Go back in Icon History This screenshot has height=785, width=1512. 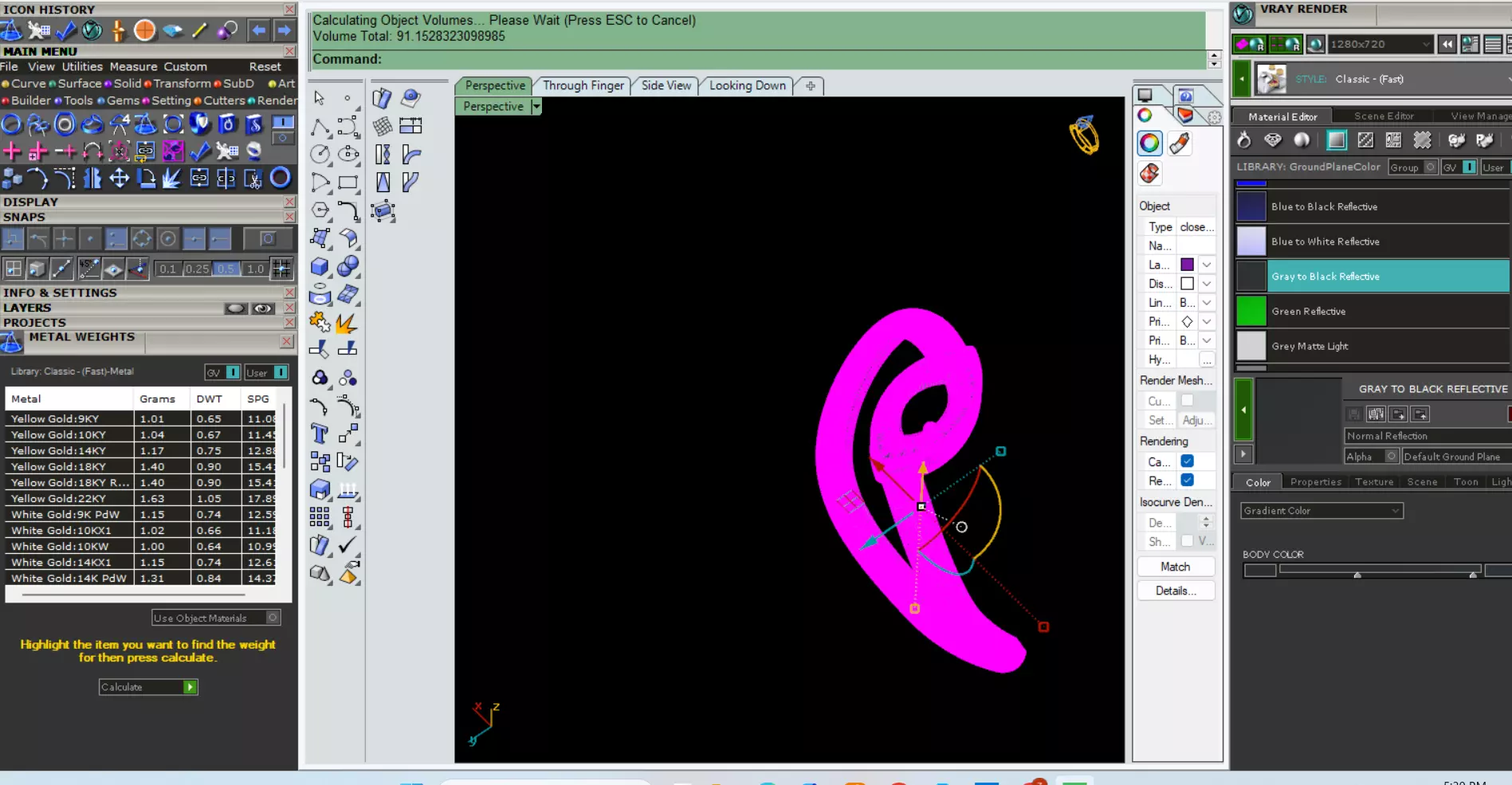click(259, 30)
